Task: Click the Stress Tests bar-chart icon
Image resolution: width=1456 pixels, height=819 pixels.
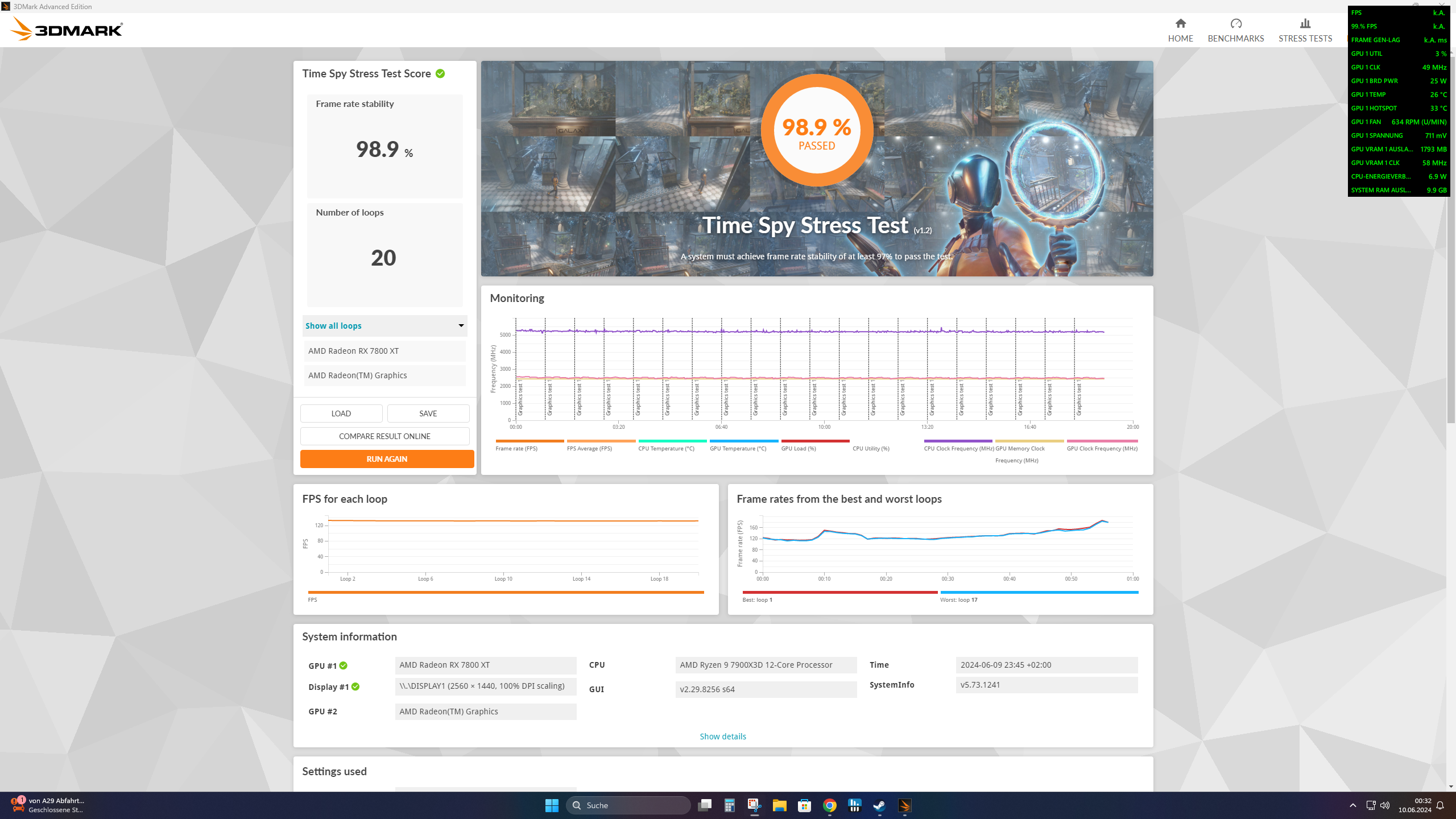Action: [1305, 23]
